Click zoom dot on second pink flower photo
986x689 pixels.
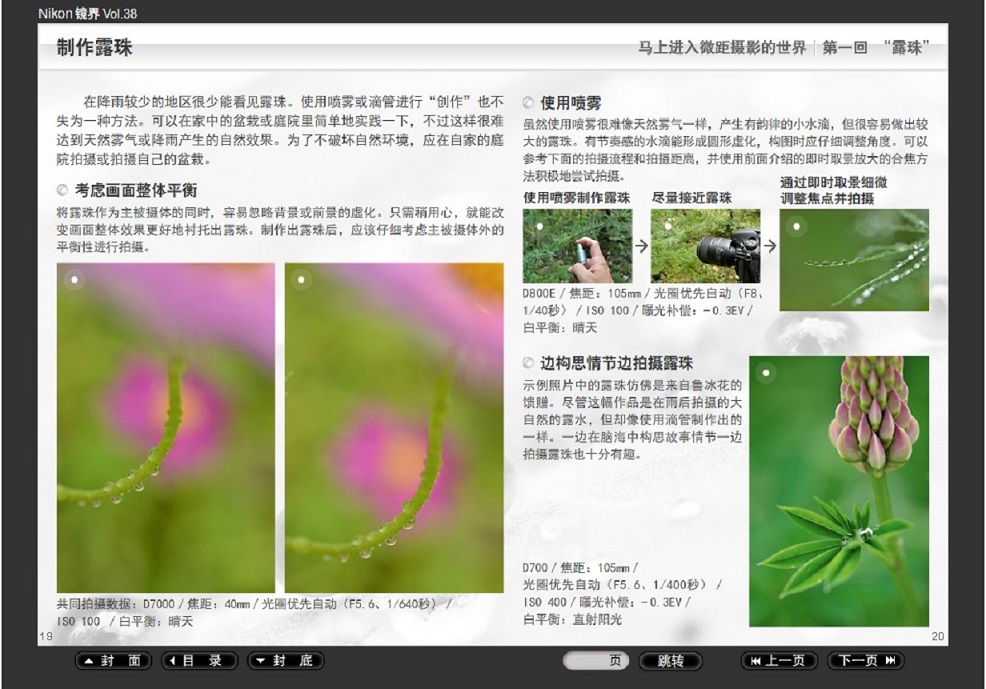(x=302, y=280)
